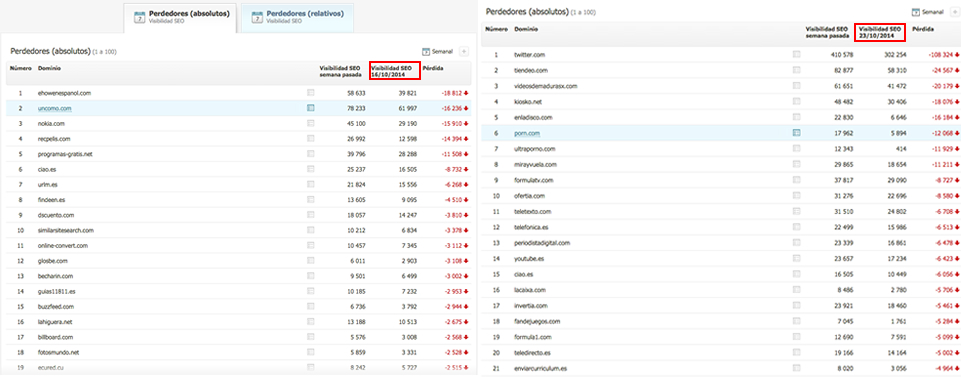Click row icon for invertia.com
Screen dimensions: 961x379
pos(796,305)
